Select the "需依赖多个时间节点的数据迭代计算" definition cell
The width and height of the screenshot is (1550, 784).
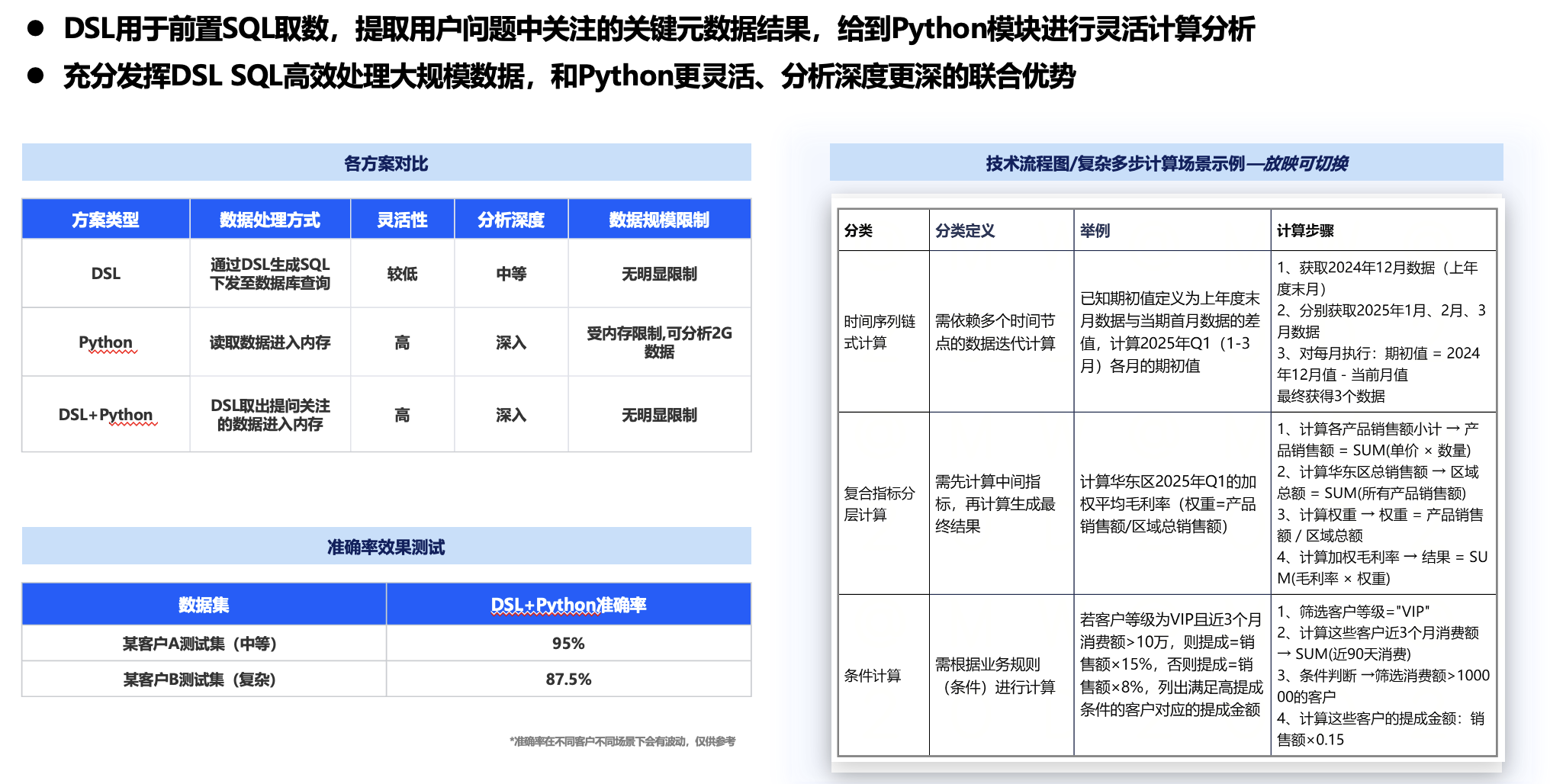pos(1002,332)
